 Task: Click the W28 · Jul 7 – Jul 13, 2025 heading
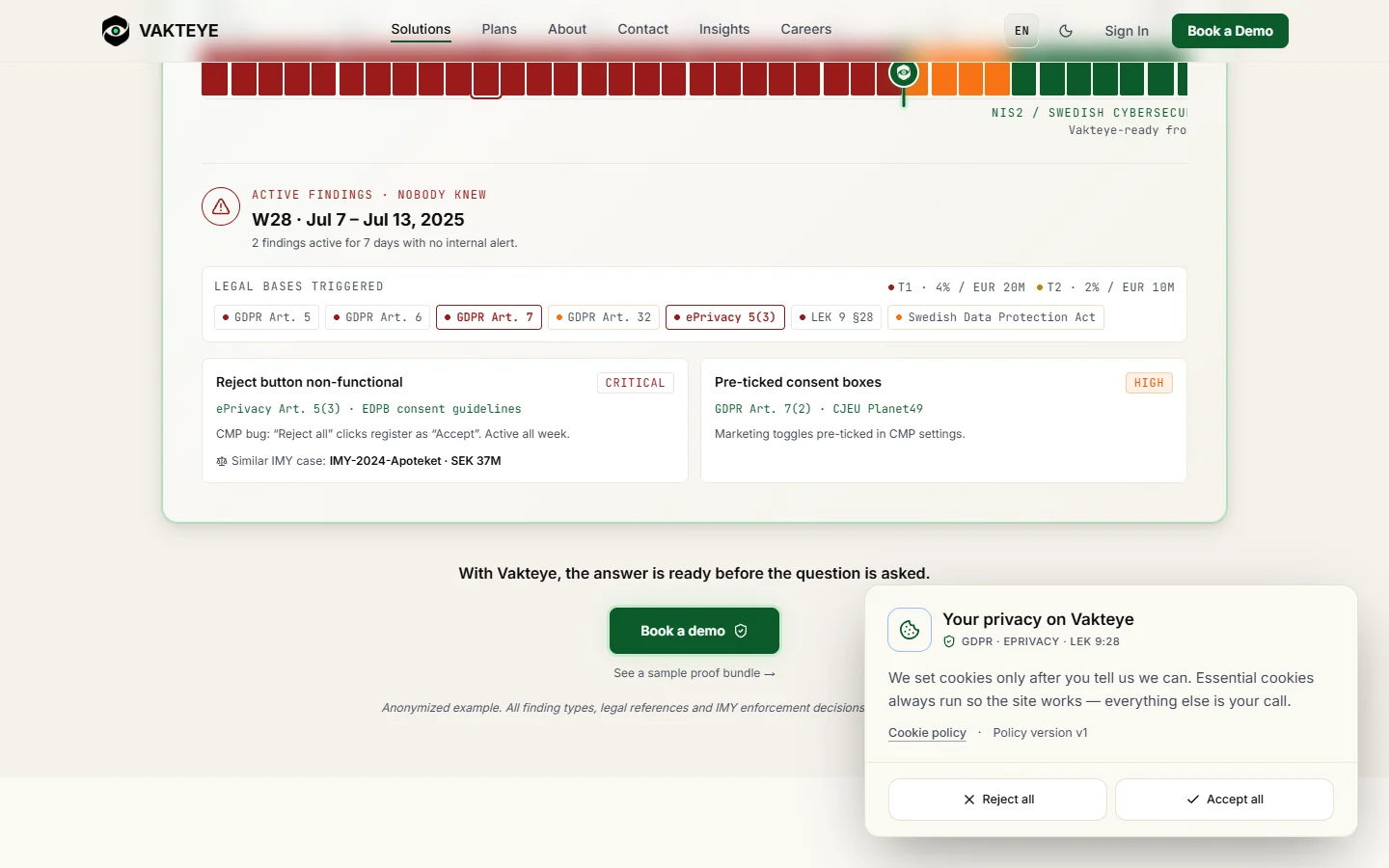click(x=358, y=220)
